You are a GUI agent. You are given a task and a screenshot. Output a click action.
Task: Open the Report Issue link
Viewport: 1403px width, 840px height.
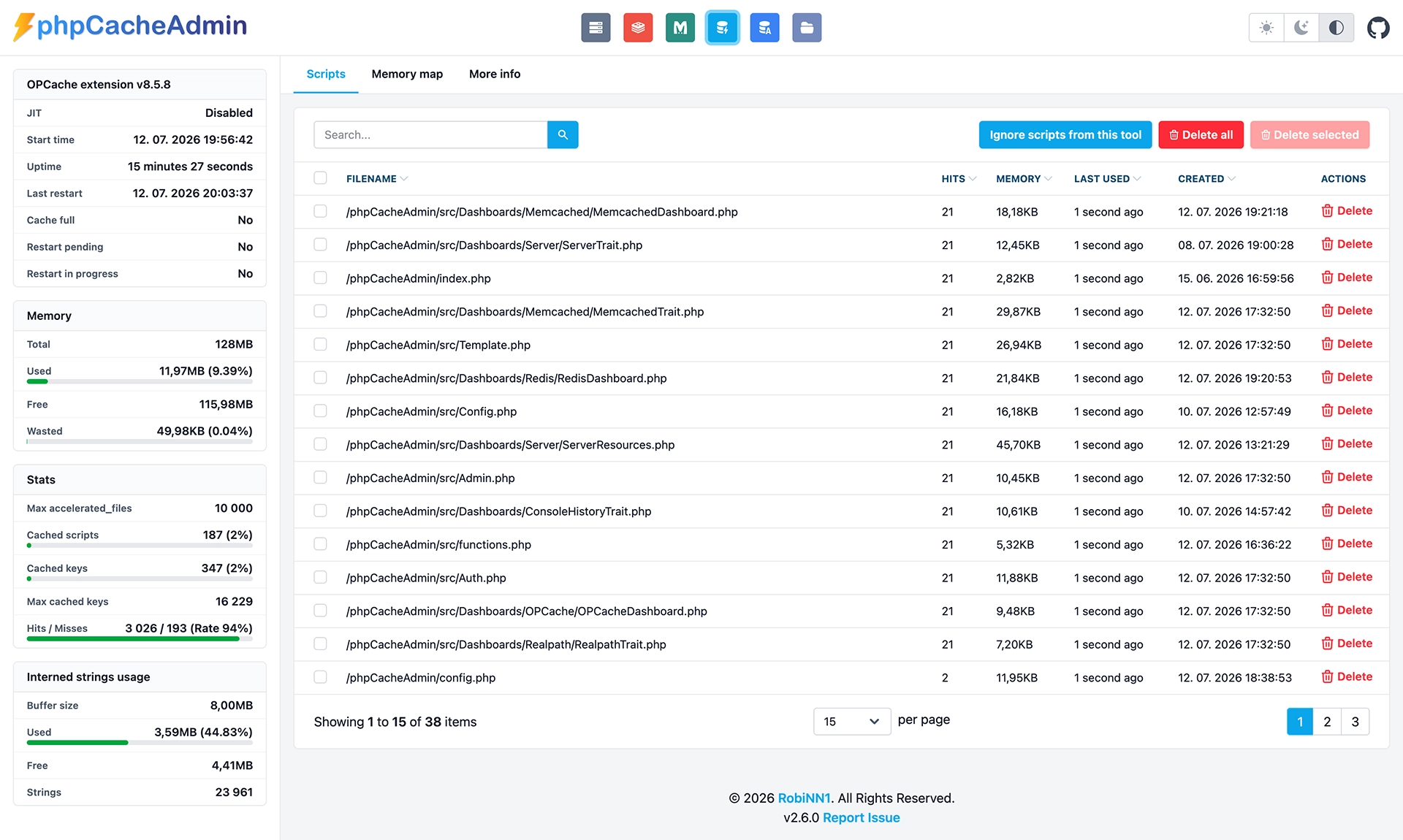pyautogui.click(x=861, y=817)
